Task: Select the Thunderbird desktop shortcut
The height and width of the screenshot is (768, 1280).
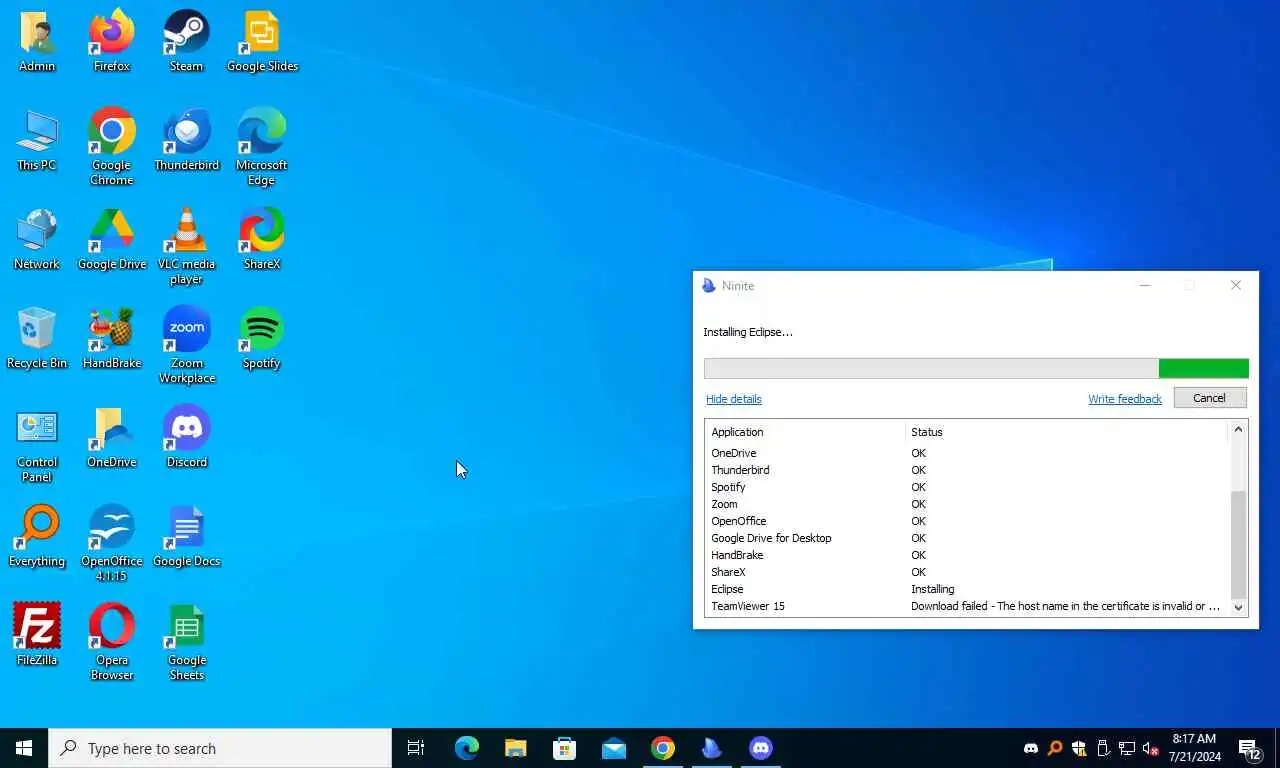Action: pyautogui.click(x=187, y=141)
